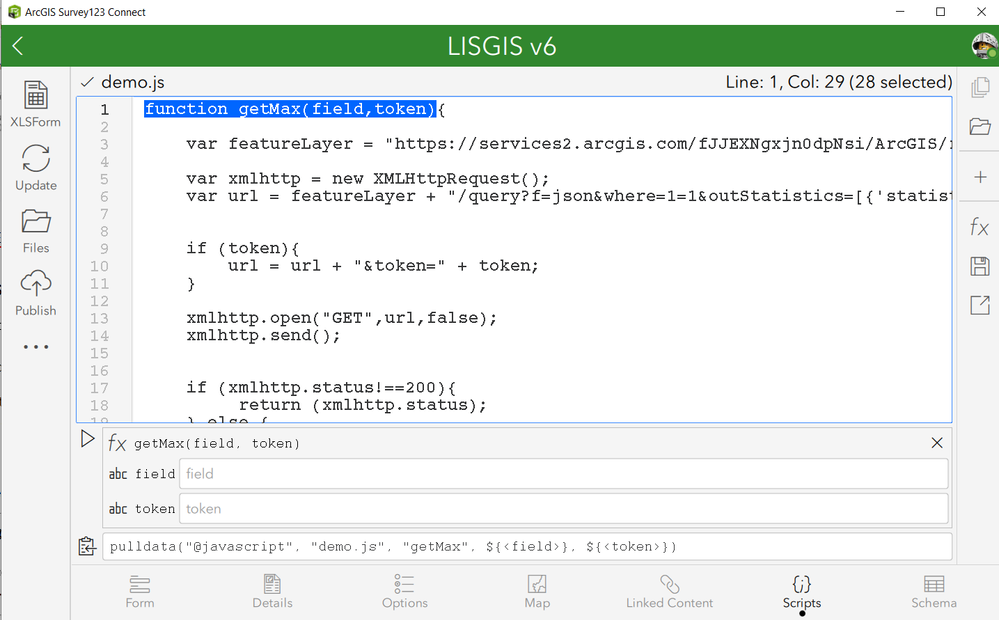This screenshot has width=999, height=620.
Task: Switch to the Details tab
Action: [272, 592]
